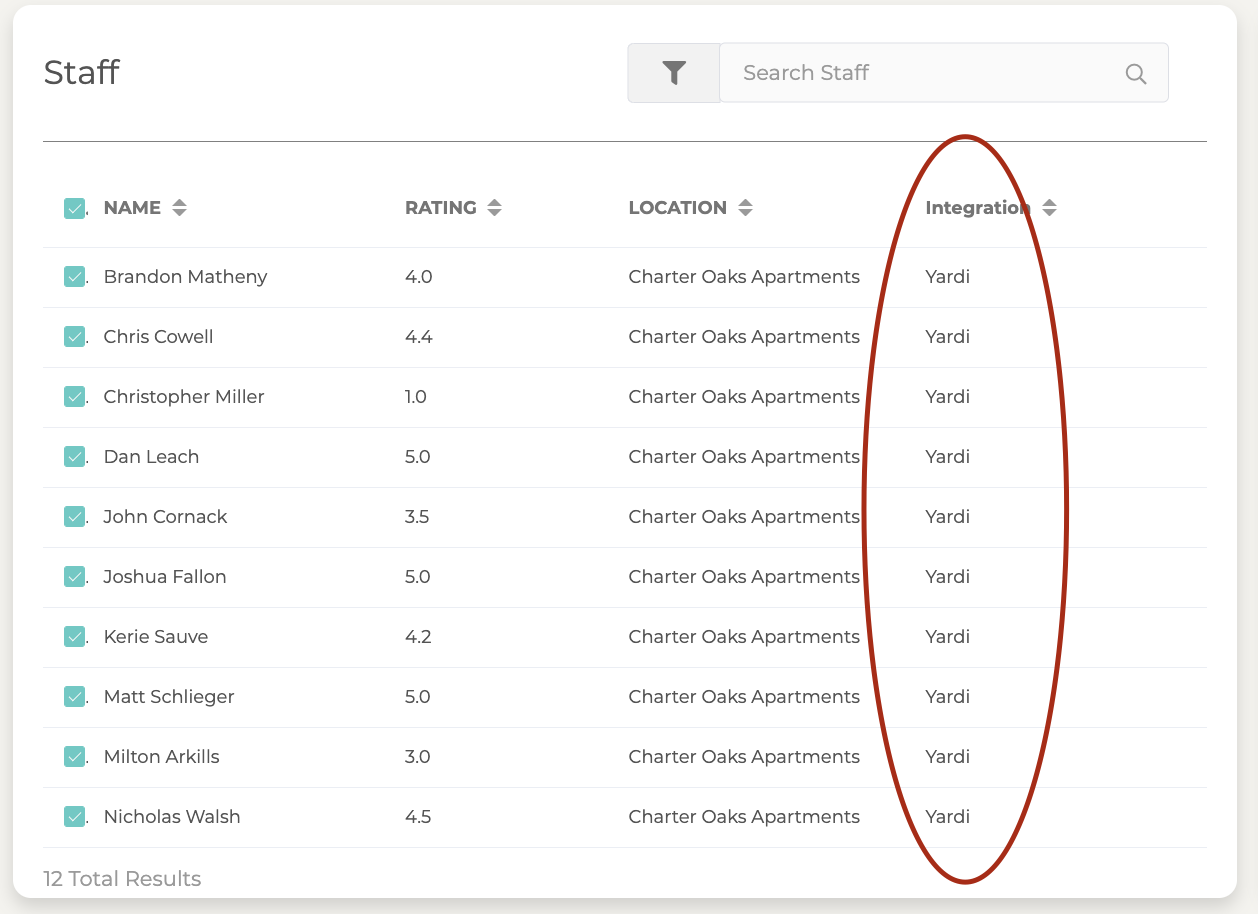Open the staff filter funnel button
This screenshot has width=1258, height=914.
tap(674, 73)
